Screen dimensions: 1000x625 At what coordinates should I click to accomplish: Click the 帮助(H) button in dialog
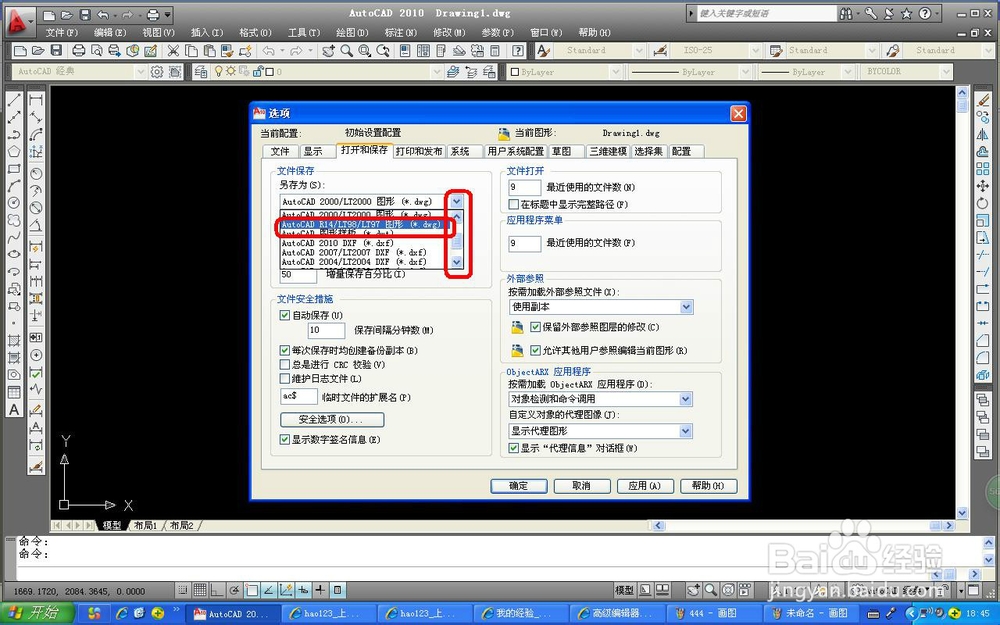[x=708, y=486]
